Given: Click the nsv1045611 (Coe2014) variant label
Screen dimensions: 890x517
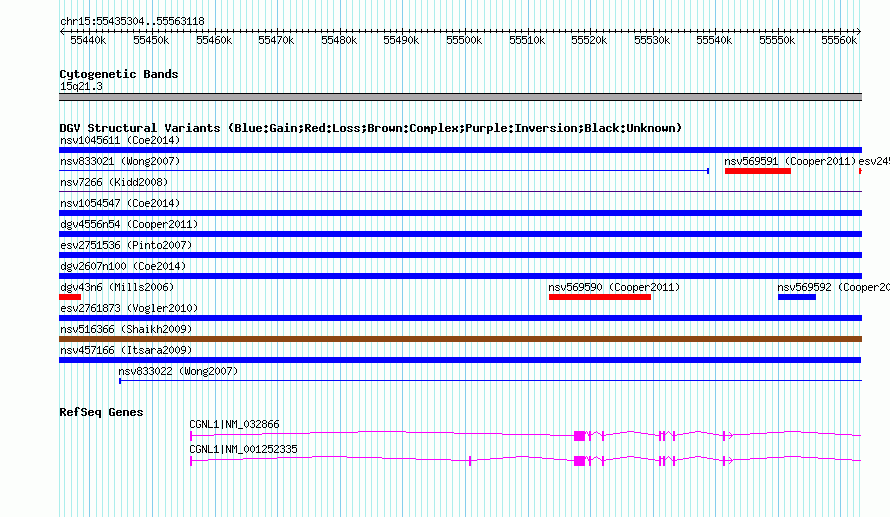Looking at the screenshot, I should pyautogui.click(x=120, y=140).
